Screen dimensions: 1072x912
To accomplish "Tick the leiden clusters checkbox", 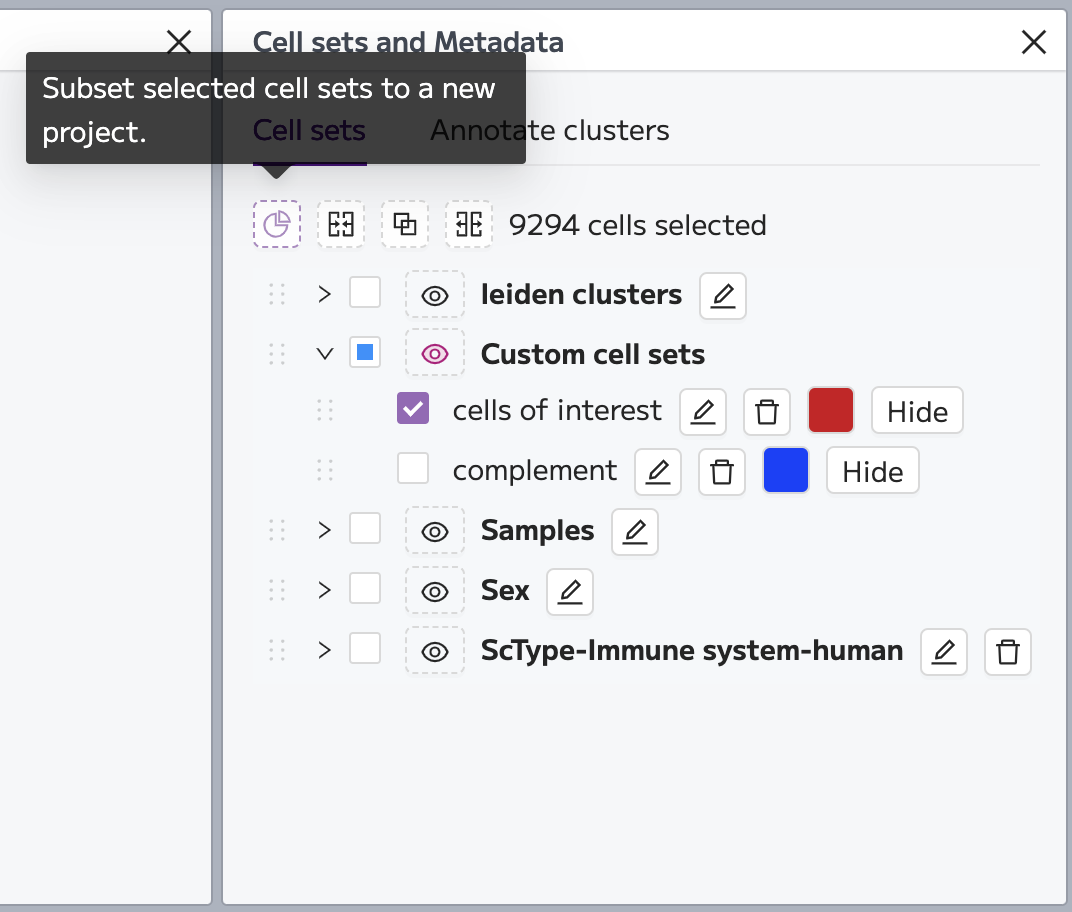I will pos(365,293).
